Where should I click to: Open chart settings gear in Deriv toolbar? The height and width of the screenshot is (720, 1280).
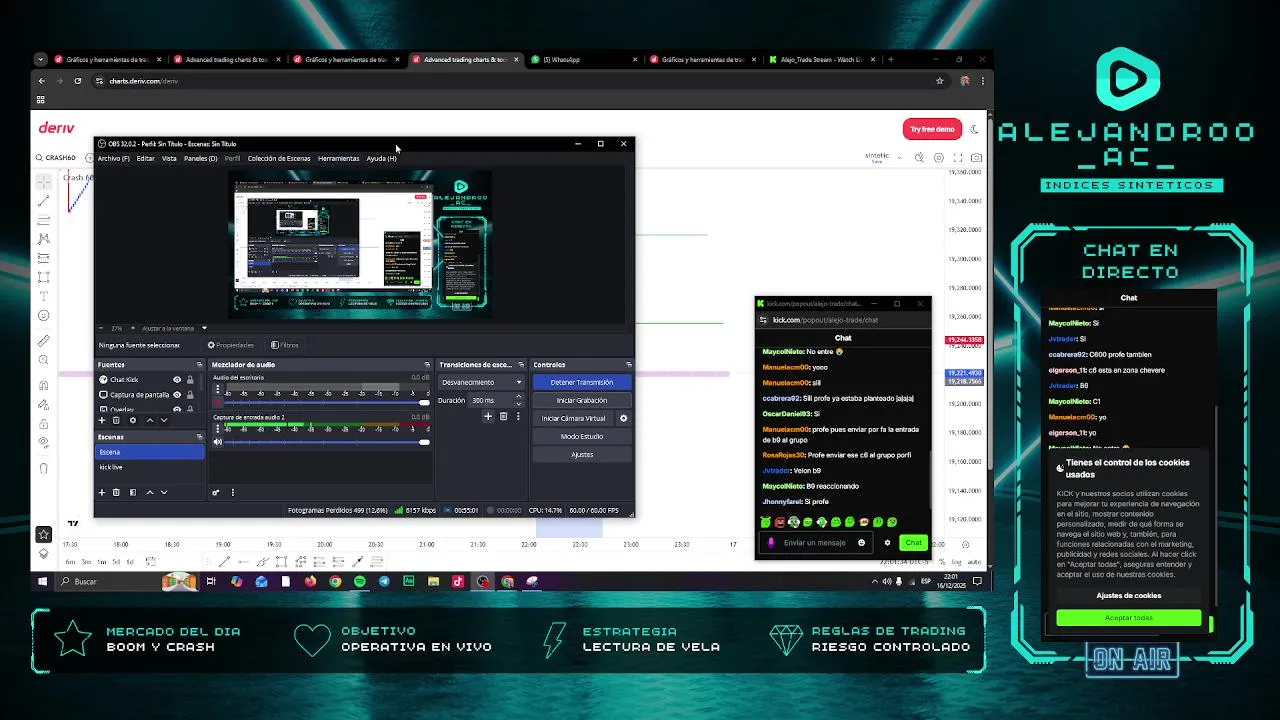[938, 157]
